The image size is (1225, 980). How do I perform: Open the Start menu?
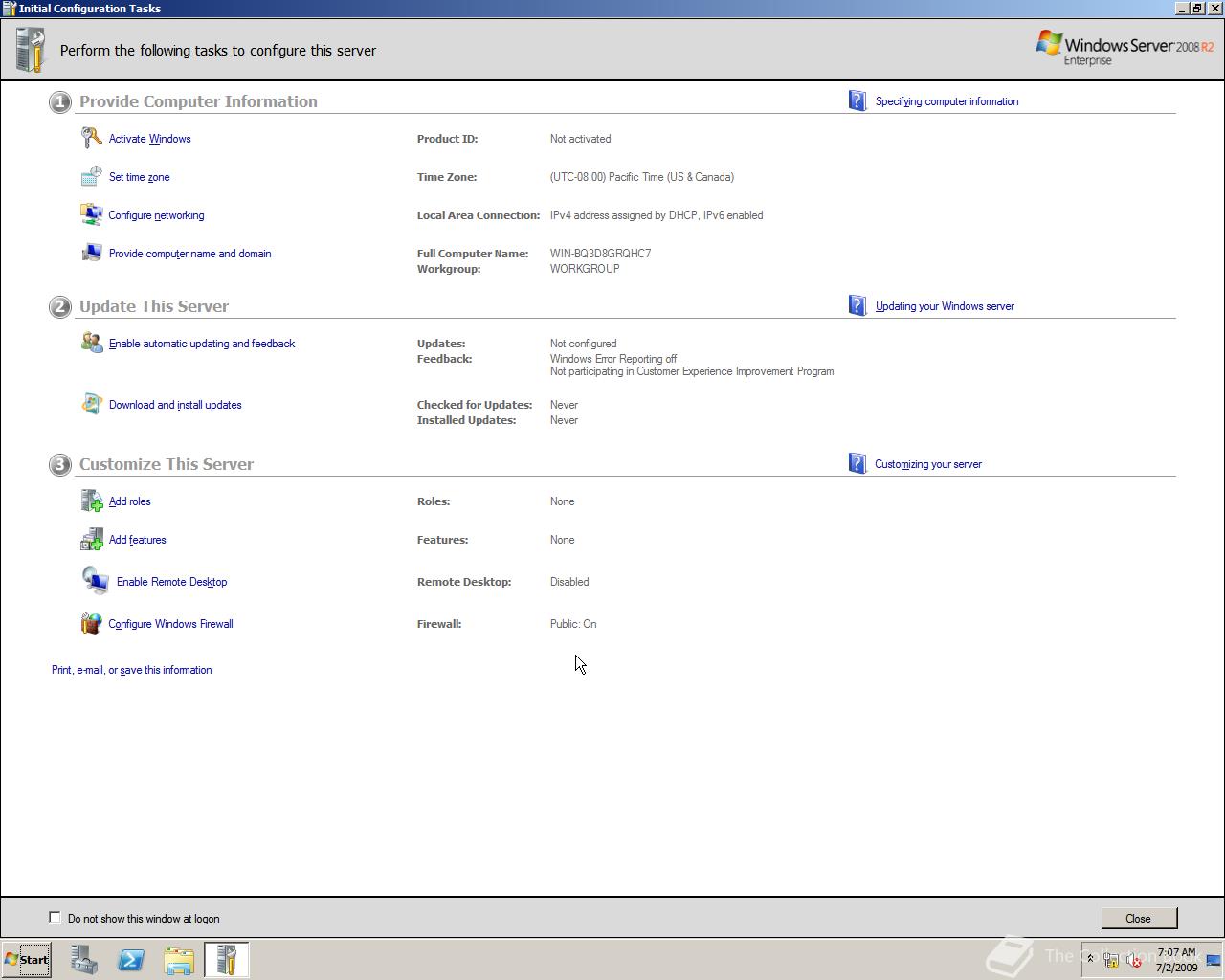(x=27, y=959)
